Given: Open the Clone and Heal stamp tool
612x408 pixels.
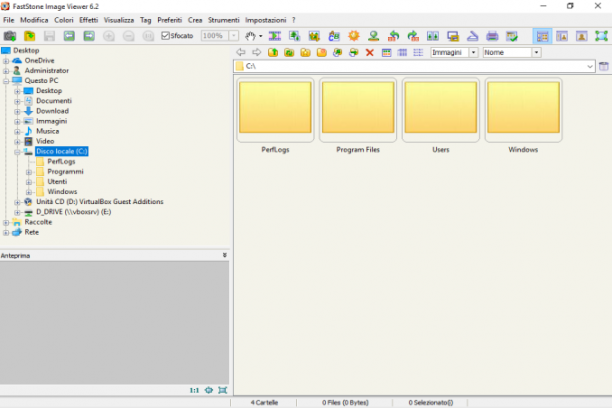Looking at the screenshot, I should tap(374, 36).
